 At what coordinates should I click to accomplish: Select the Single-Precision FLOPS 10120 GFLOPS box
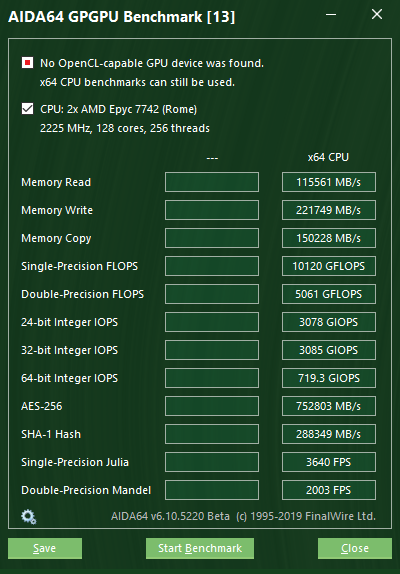[x=329, y=266]
